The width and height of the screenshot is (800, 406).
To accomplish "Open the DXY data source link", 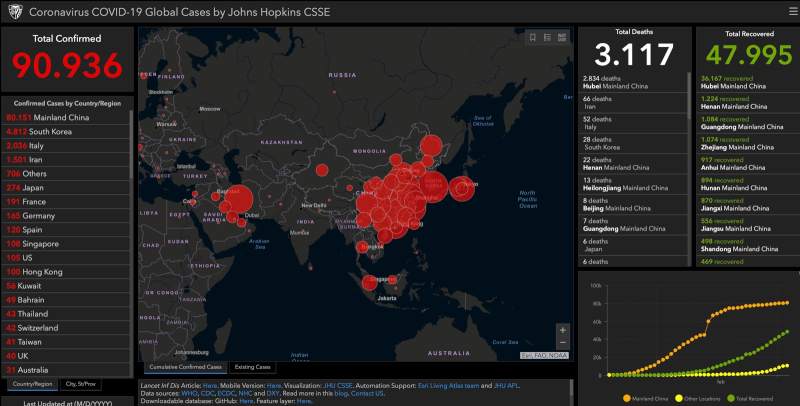I will coord(273,393).
